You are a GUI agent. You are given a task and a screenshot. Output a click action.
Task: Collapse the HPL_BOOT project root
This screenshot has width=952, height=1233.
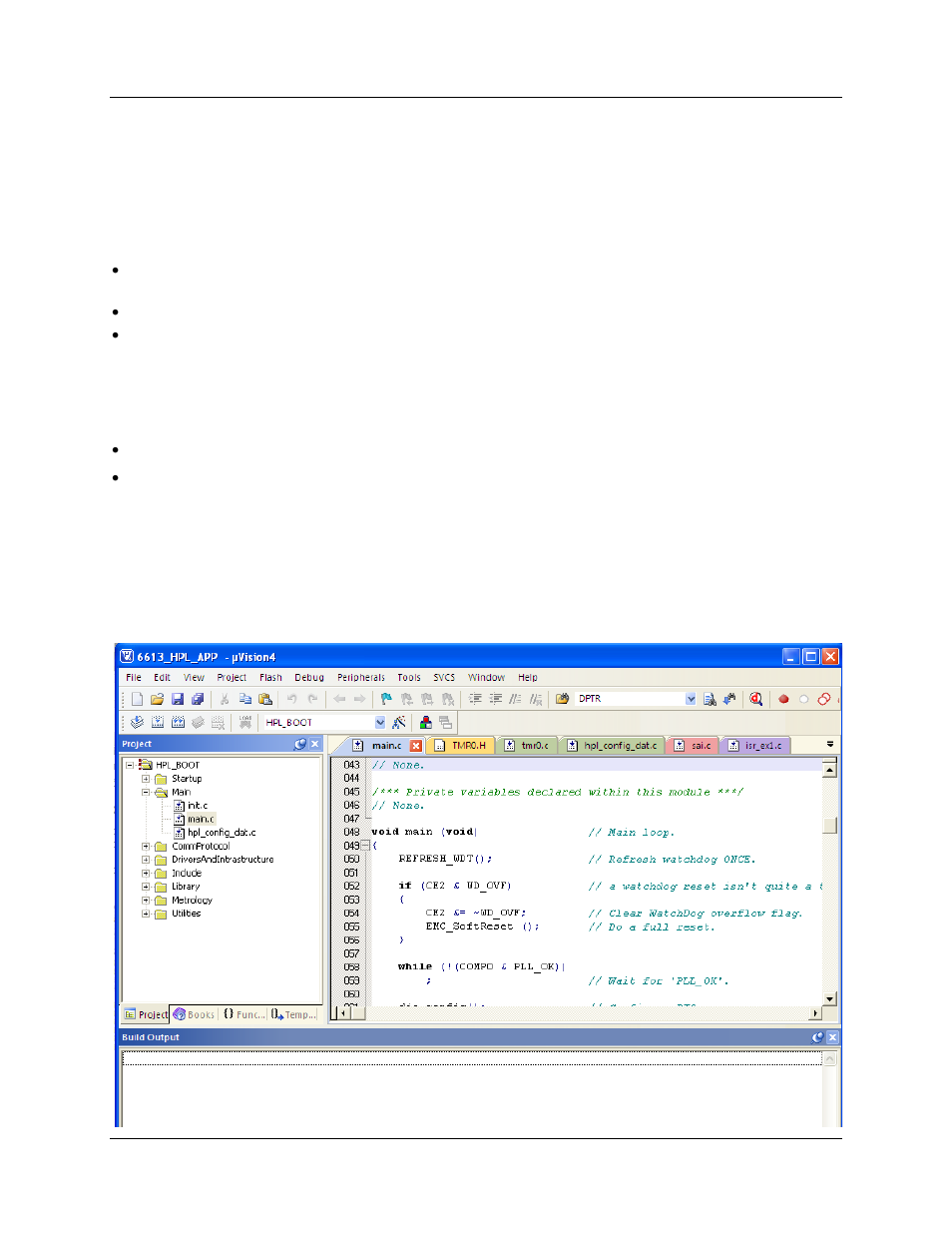(130, 766)
